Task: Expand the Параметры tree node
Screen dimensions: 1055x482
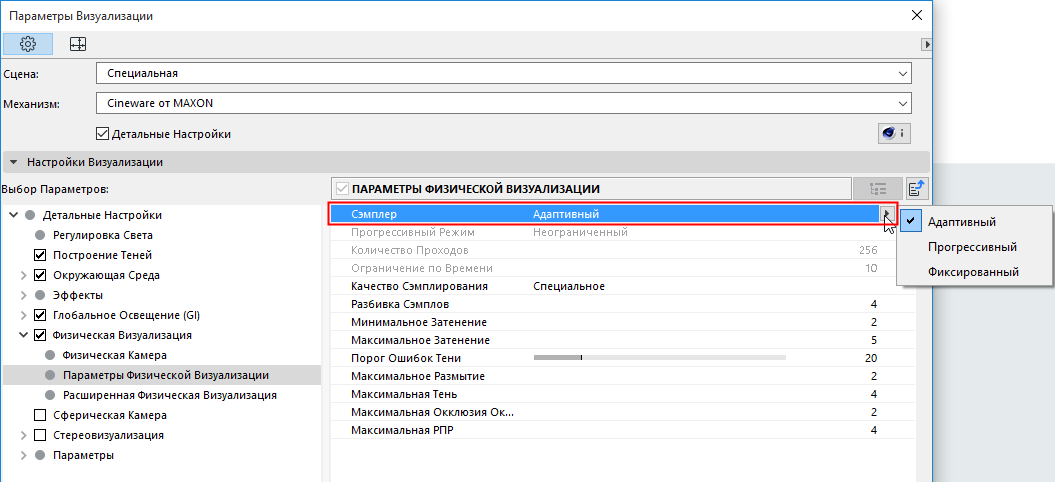Action: pos(24,455)
